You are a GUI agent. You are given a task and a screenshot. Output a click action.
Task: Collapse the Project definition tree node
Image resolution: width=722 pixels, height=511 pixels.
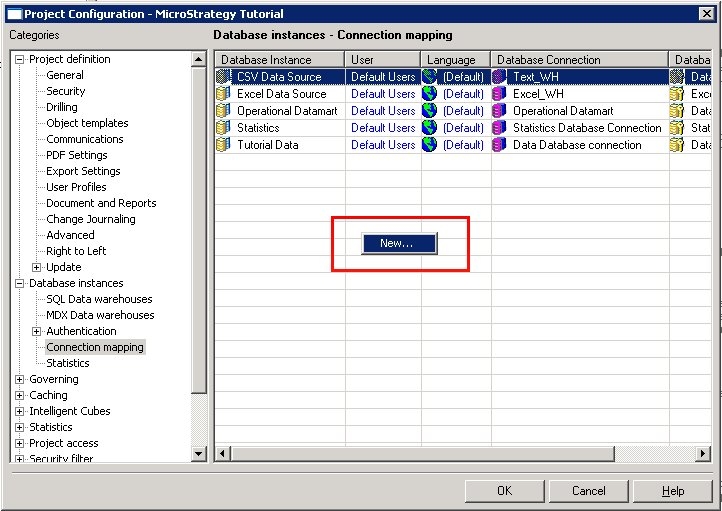click(x=19, y=59)
